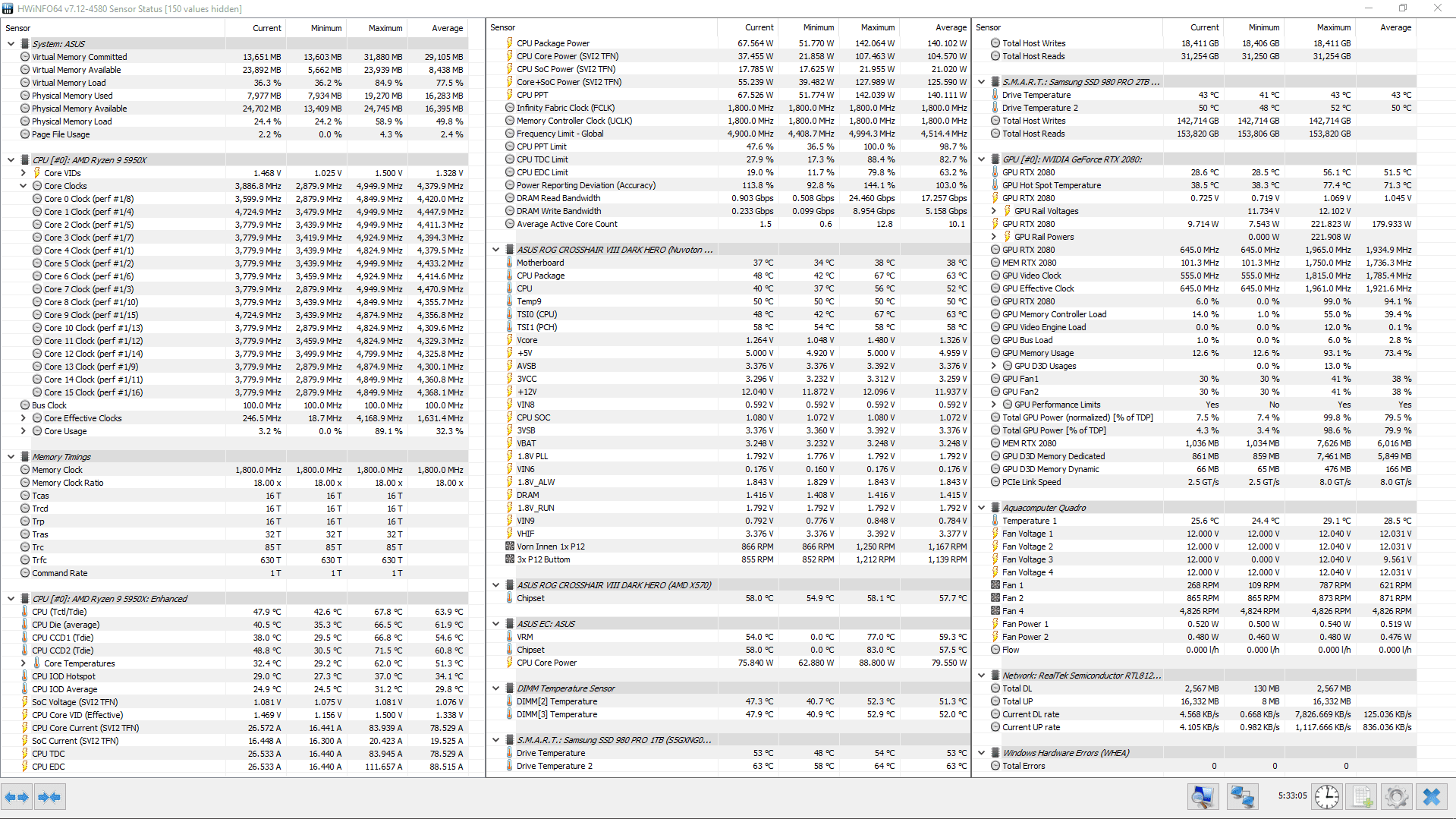Image resolution: width=1456 pixels, height=819 pixels.
Task: Select the Power Reporting Deviation (Accuracy) row
Action: point(728,185)
